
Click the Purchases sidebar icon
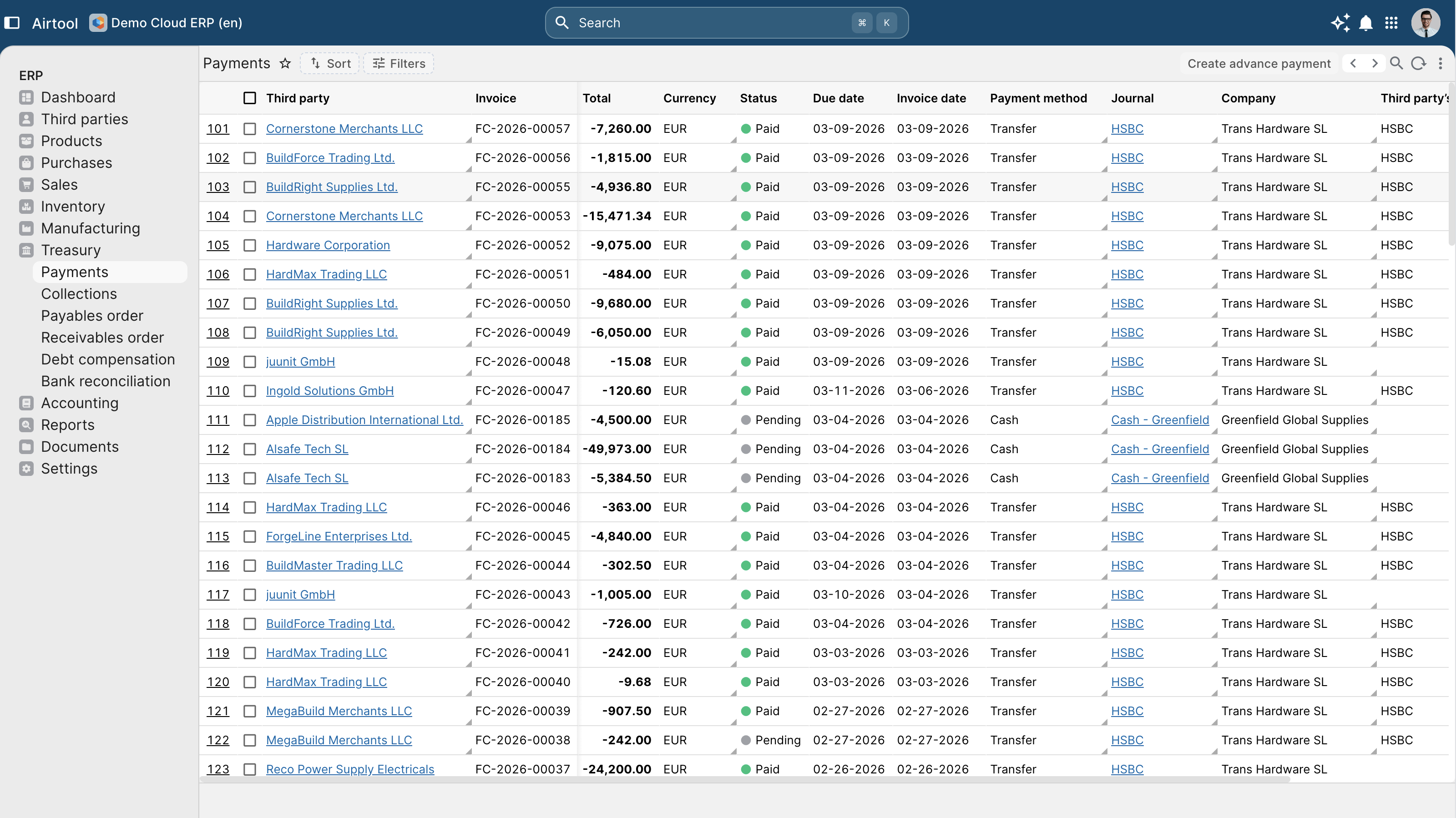pos(26,163)
